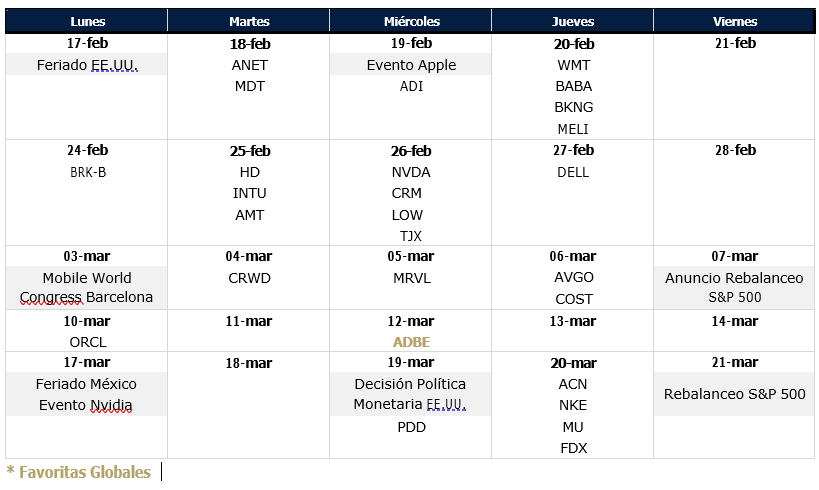Select the FDX ticker on 20-mar
This screenshot has width=819, height=490.
pos(574,448)
